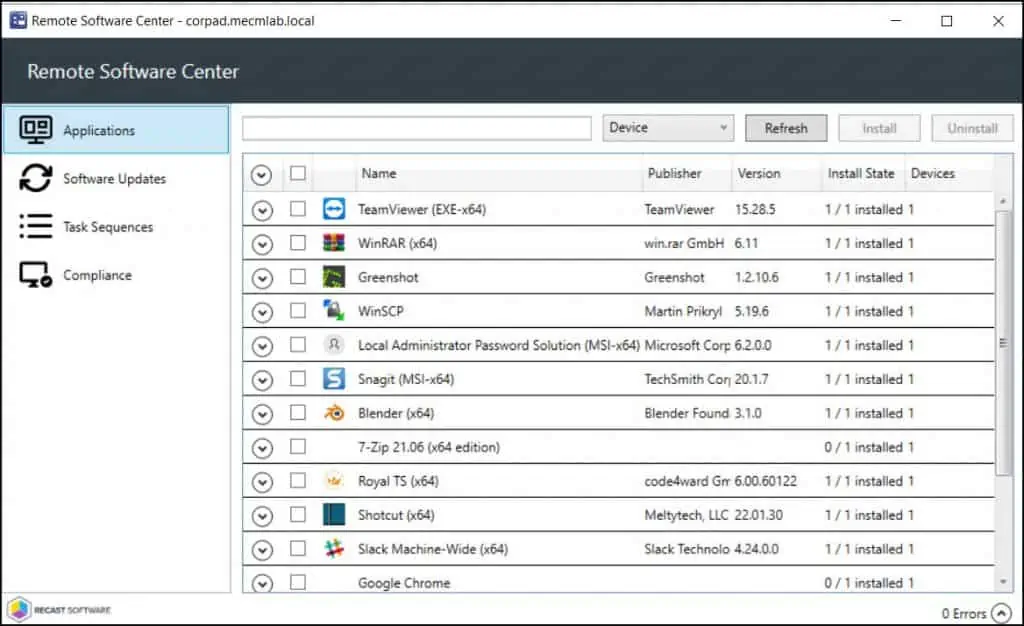1024x626 pixels.
Task: Click the WinSCP application icon
Action: (x=334, y=310)
